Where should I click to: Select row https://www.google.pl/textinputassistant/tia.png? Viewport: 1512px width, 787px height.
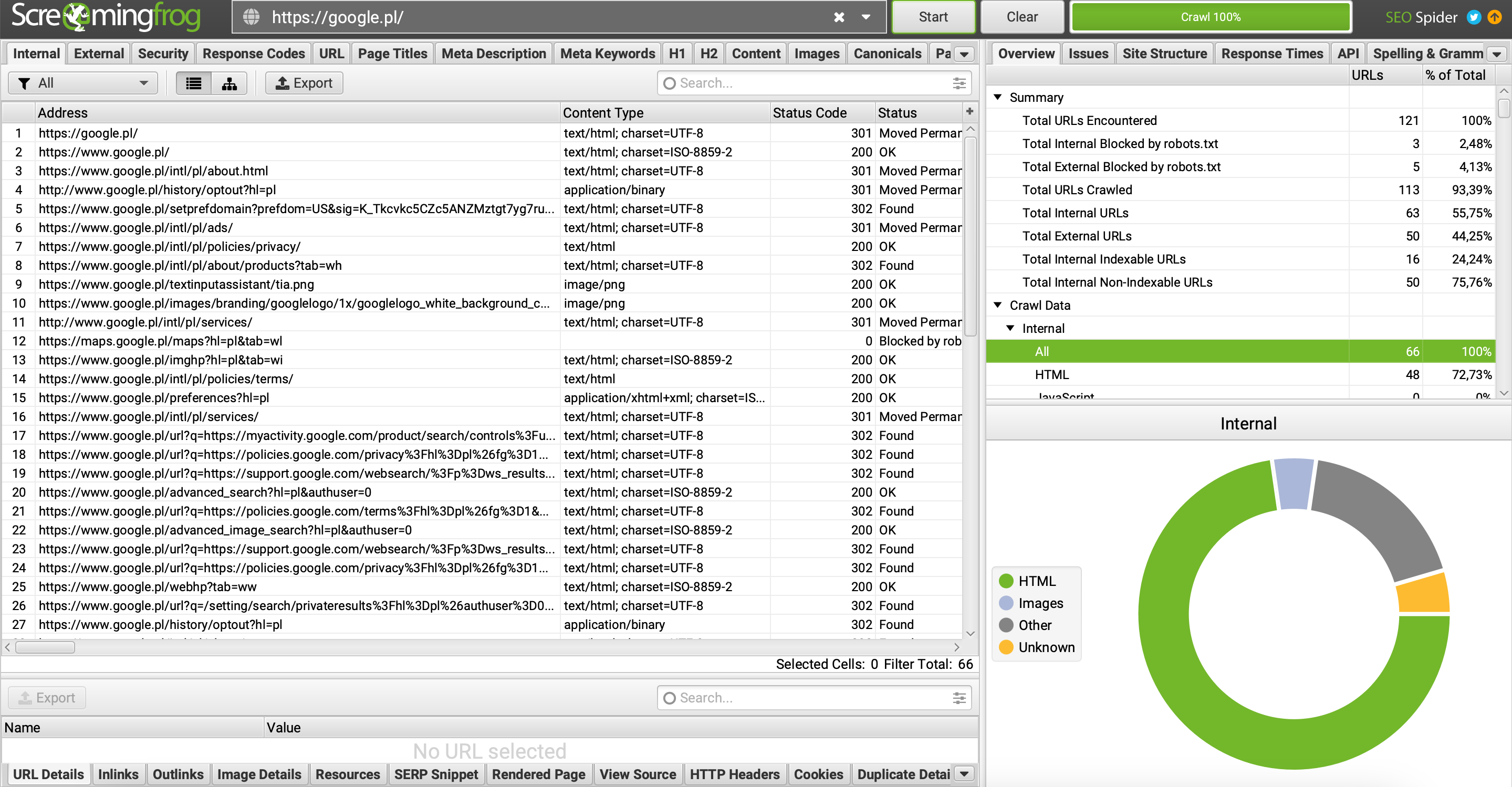click(481, 284)
